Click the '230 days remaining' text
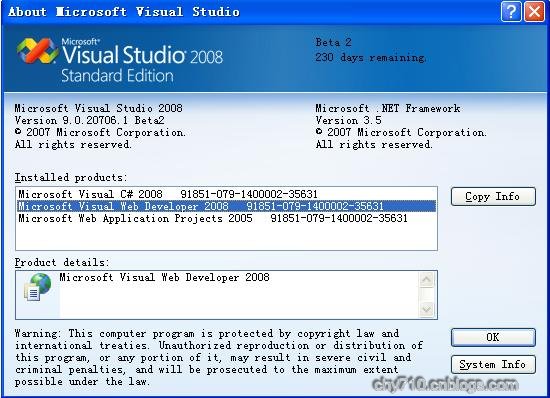The width and height of the screenshot is (550, 398). click(370, 57)
